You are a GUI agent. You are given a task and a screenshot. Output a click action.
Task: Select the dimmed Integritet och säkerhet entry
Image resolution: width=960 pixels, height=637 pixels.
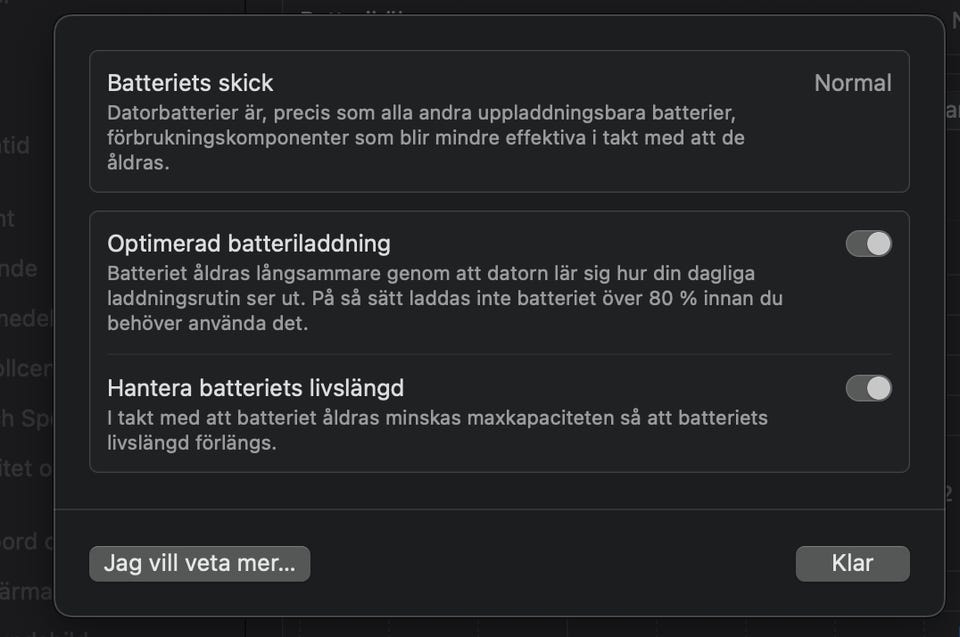(x=25, y=468)
